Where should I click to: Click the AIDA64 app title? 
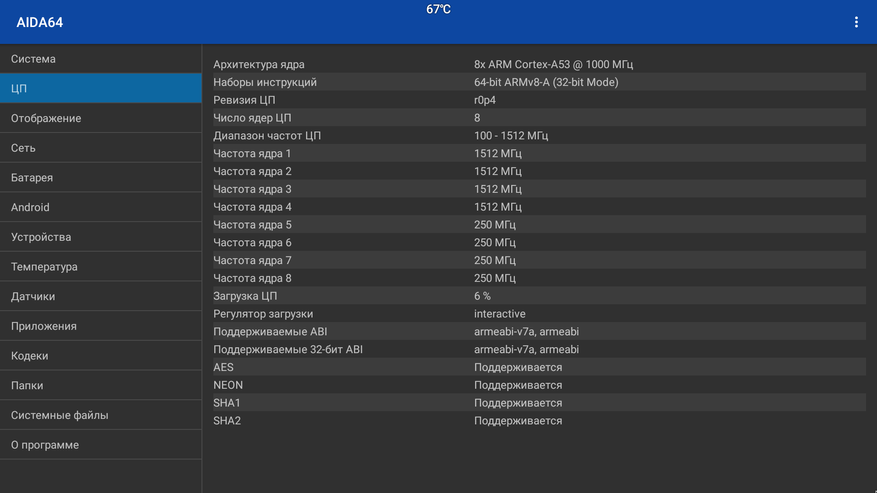click(x=40, y=22)
